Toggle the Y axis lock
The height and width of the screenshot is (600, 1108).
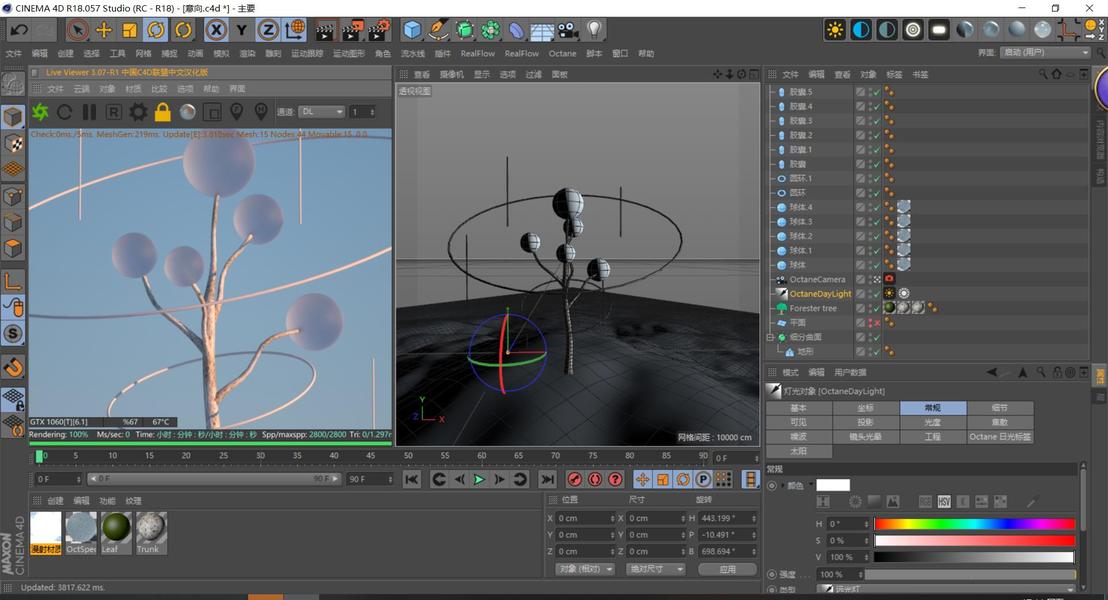point(242,30)
